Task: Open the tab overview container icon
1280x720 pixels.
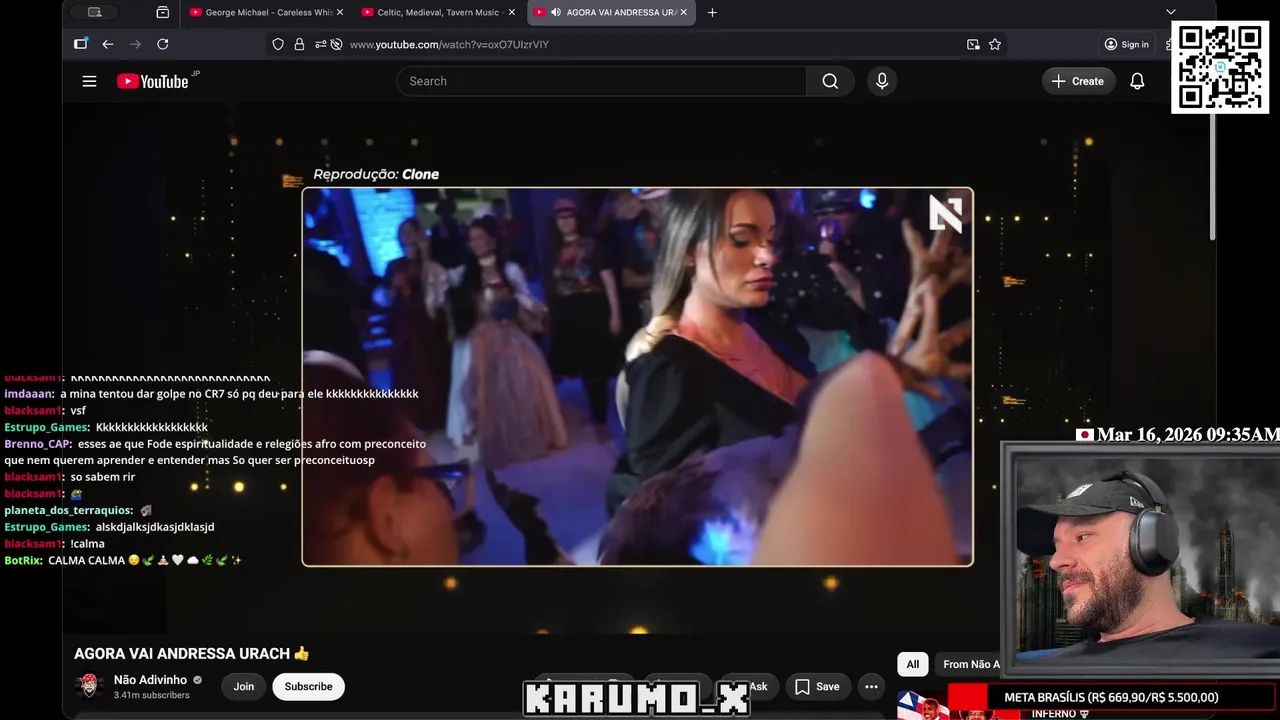Action: click(x=163, y=12)
